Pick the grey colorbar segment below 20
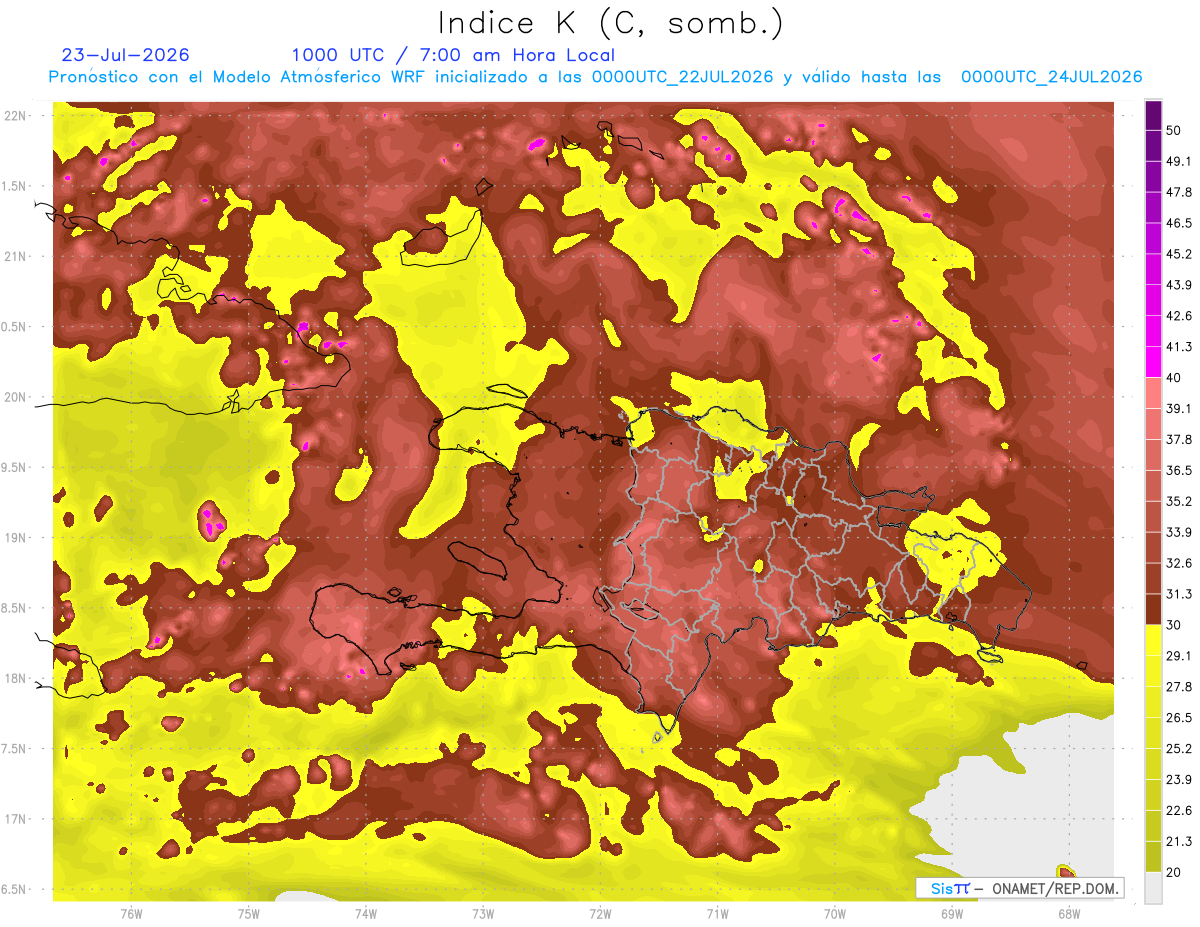The image size is (1200, 927). pyautogui.click(x=1153, y=888)
